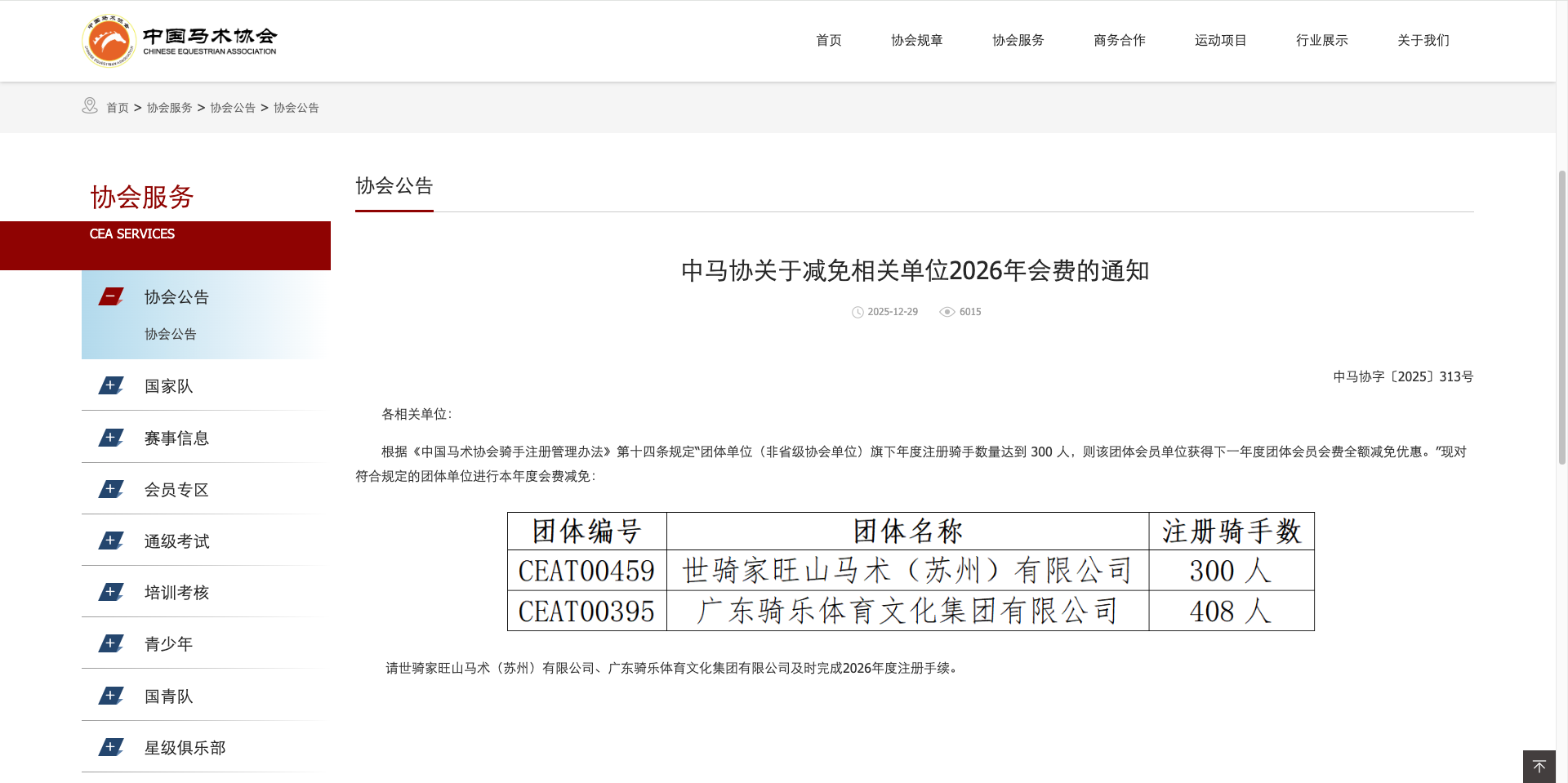
Task: Open the 会员专区 sidebar label
Action: (x=176, y=490)
